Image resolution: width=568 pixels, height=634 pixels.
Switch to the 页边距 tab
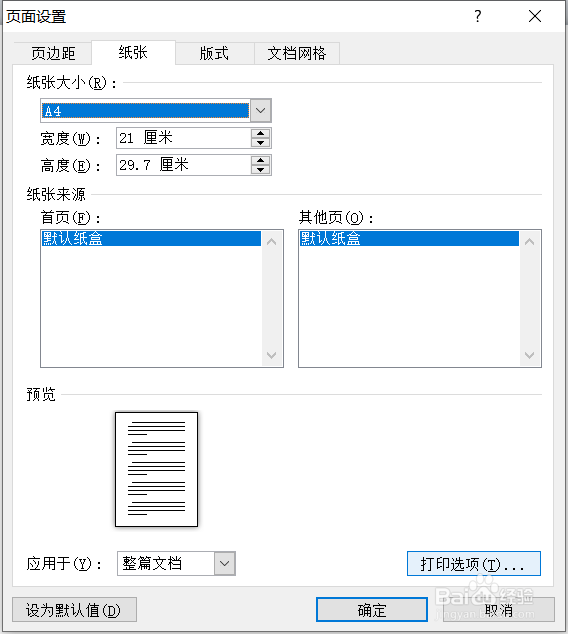pos(53,53)
